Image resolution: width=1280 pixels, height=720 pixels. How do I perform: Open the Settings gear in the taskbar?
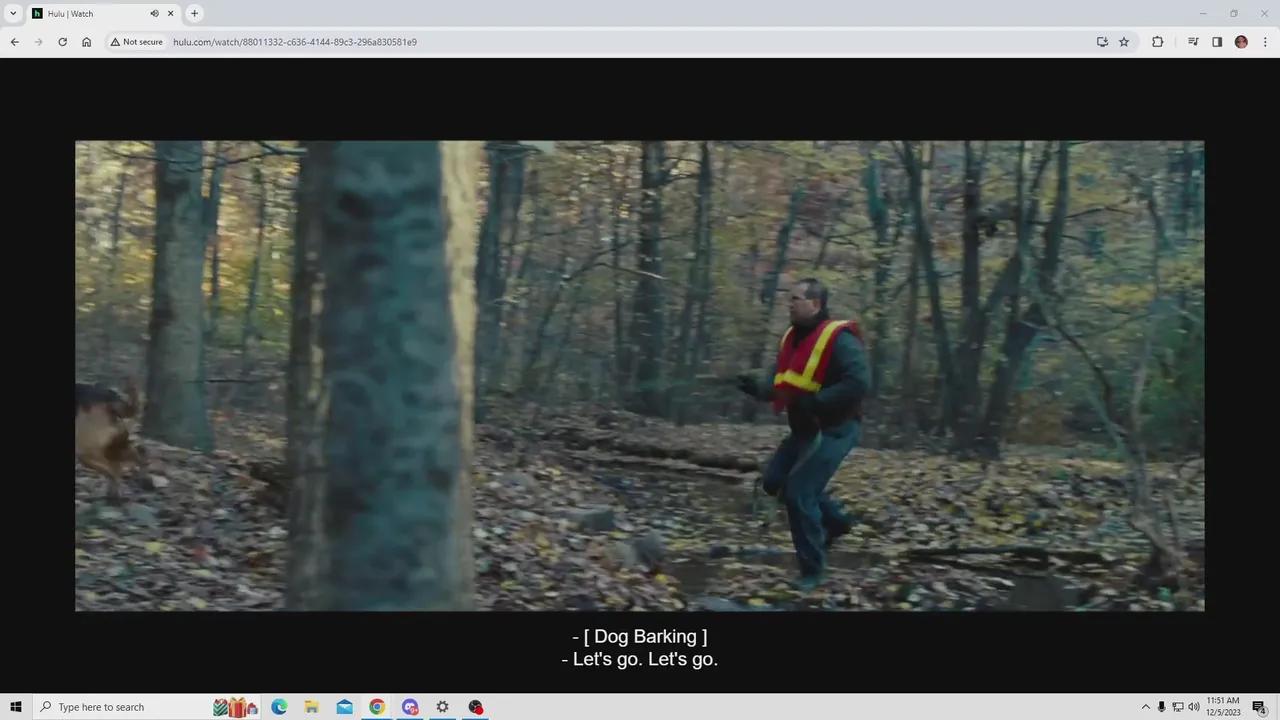pos(443,707)
